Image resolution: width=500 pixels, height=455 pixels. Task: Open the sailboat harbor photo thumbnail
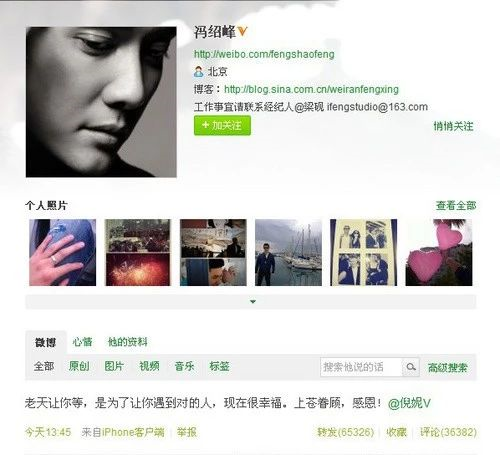288,252
